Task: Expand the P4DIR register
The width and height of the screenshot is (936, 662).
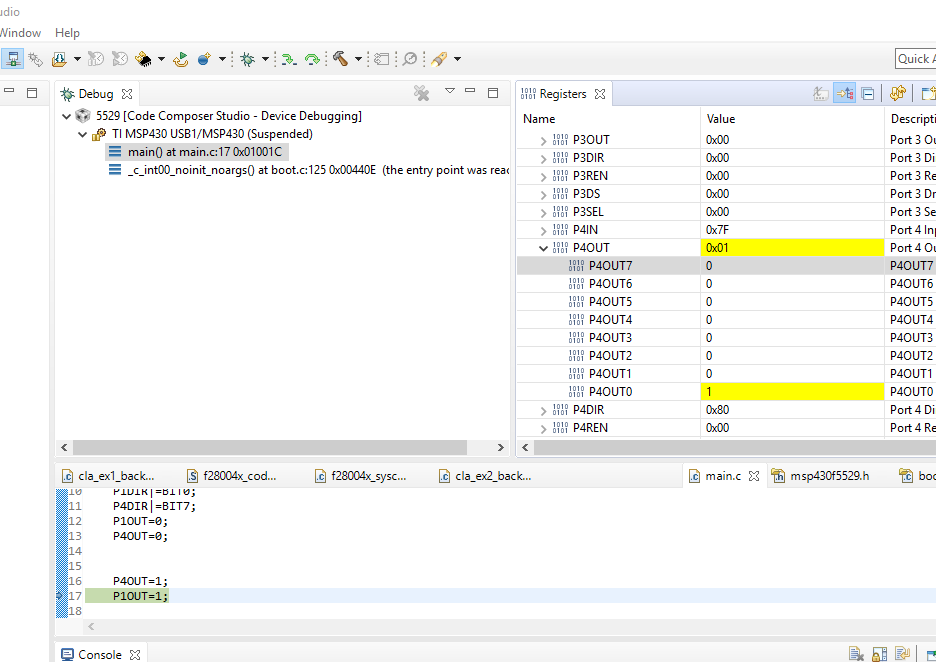Action: [x=544, y=410]
